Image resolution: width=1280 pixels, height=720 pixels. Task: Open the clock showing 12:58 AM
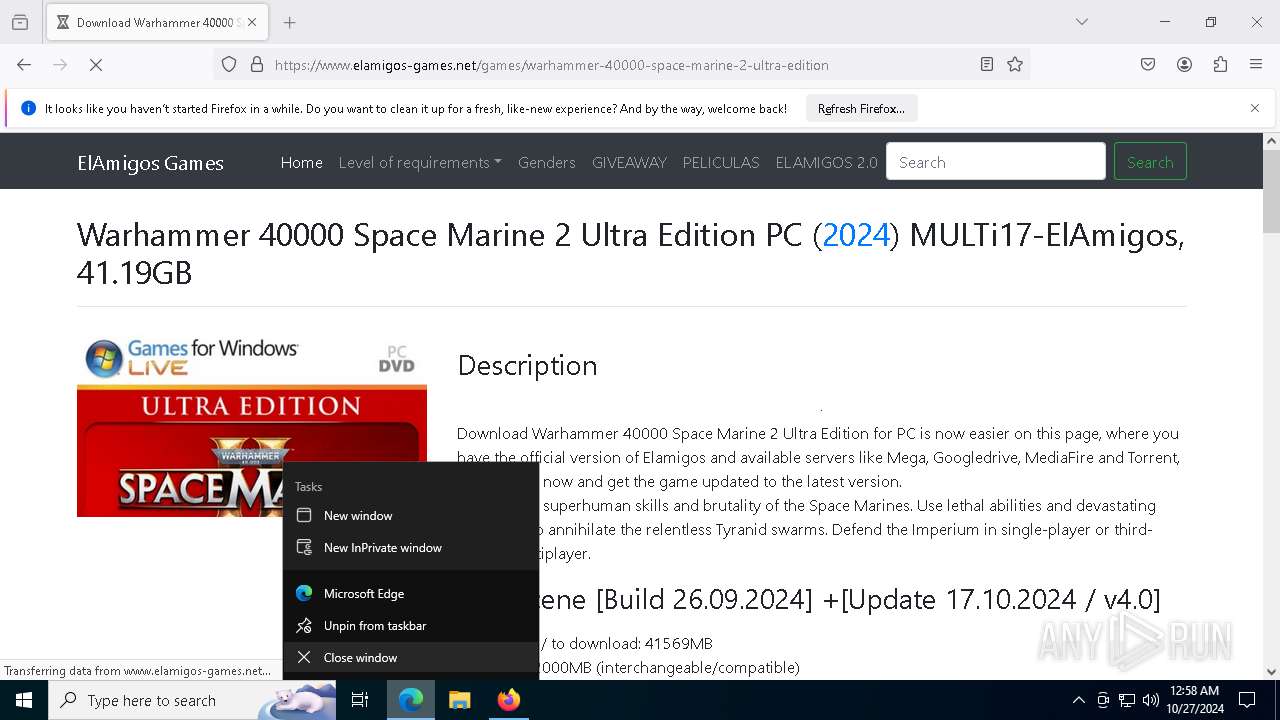[1194, 700]
